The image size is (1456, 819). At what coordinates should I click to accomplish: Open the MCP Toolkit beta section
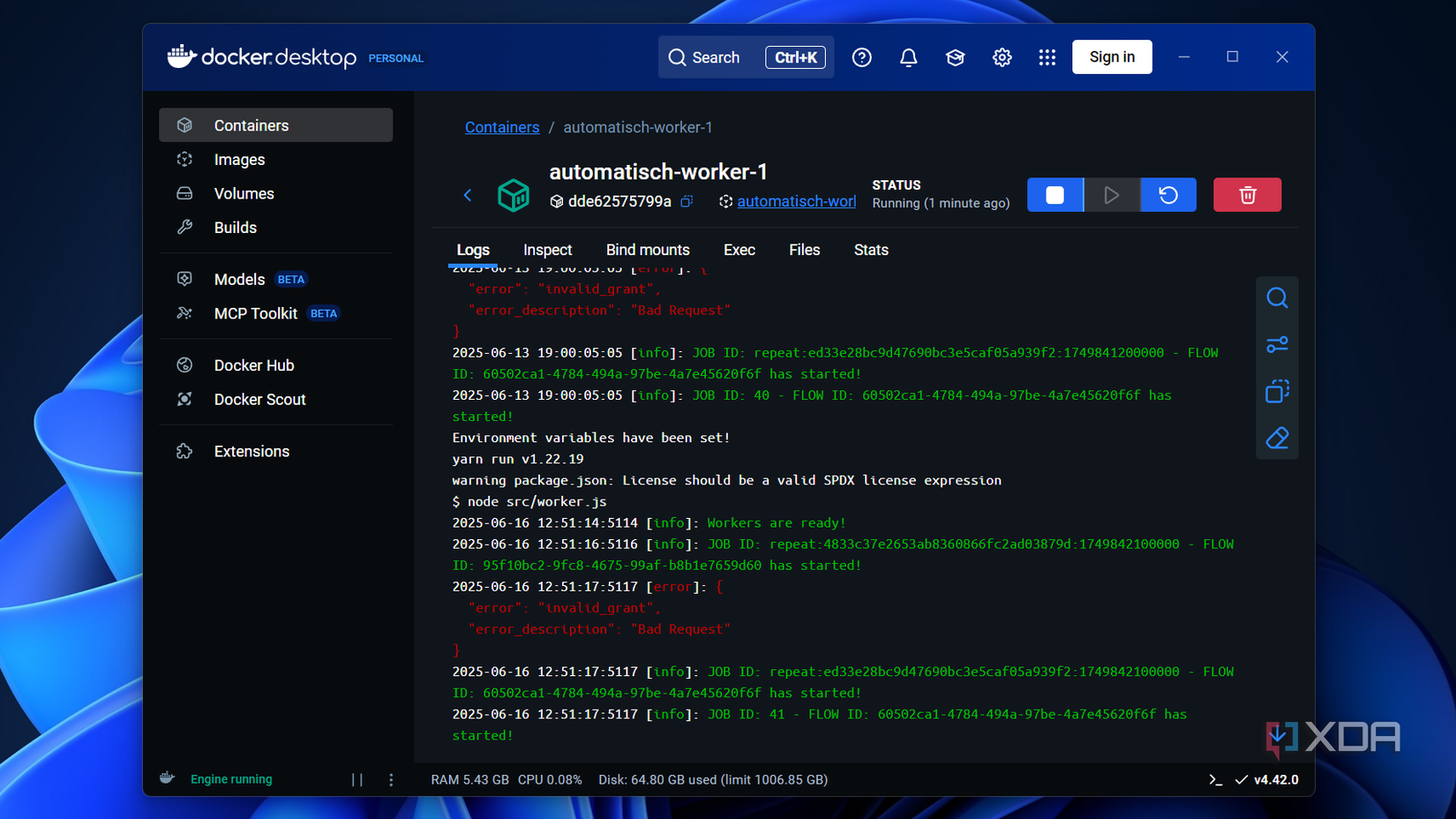point(256,313)
